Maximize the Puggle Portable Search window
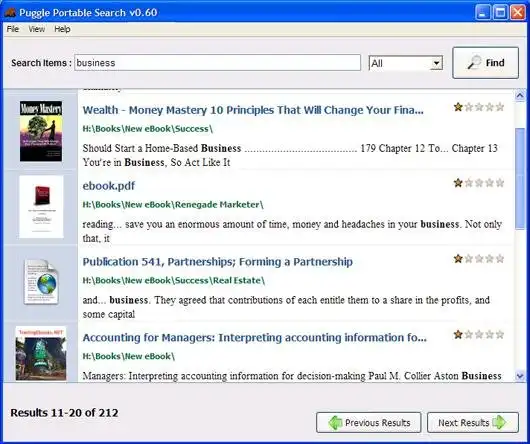Image resolution: width=530 pixels, height=444 pixels. (x=500, y=13)
